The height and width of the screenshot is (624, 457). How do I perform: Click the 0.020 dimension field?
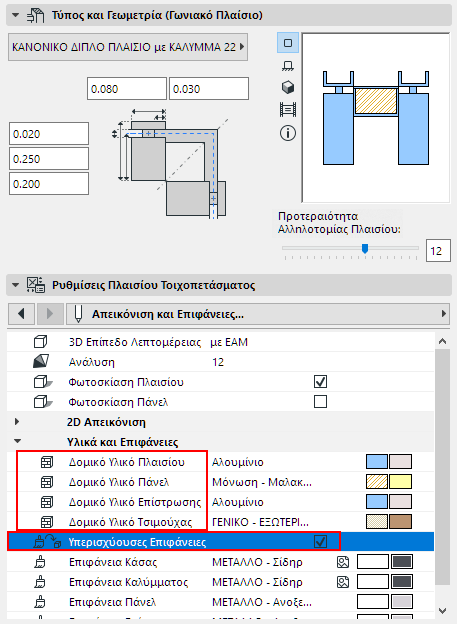[x=49, y=134]
